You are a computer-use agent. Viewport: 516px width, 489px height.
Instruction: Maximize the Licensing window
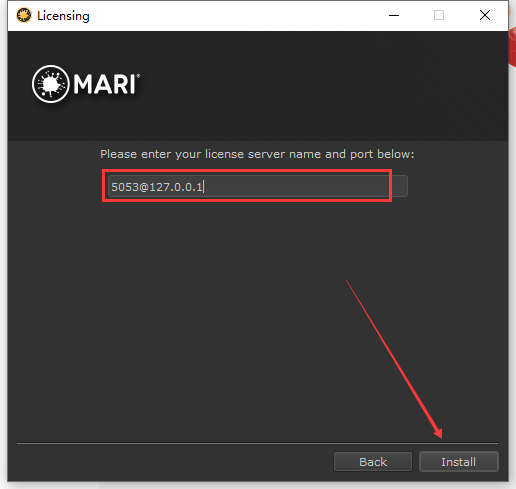coord(439,15)
